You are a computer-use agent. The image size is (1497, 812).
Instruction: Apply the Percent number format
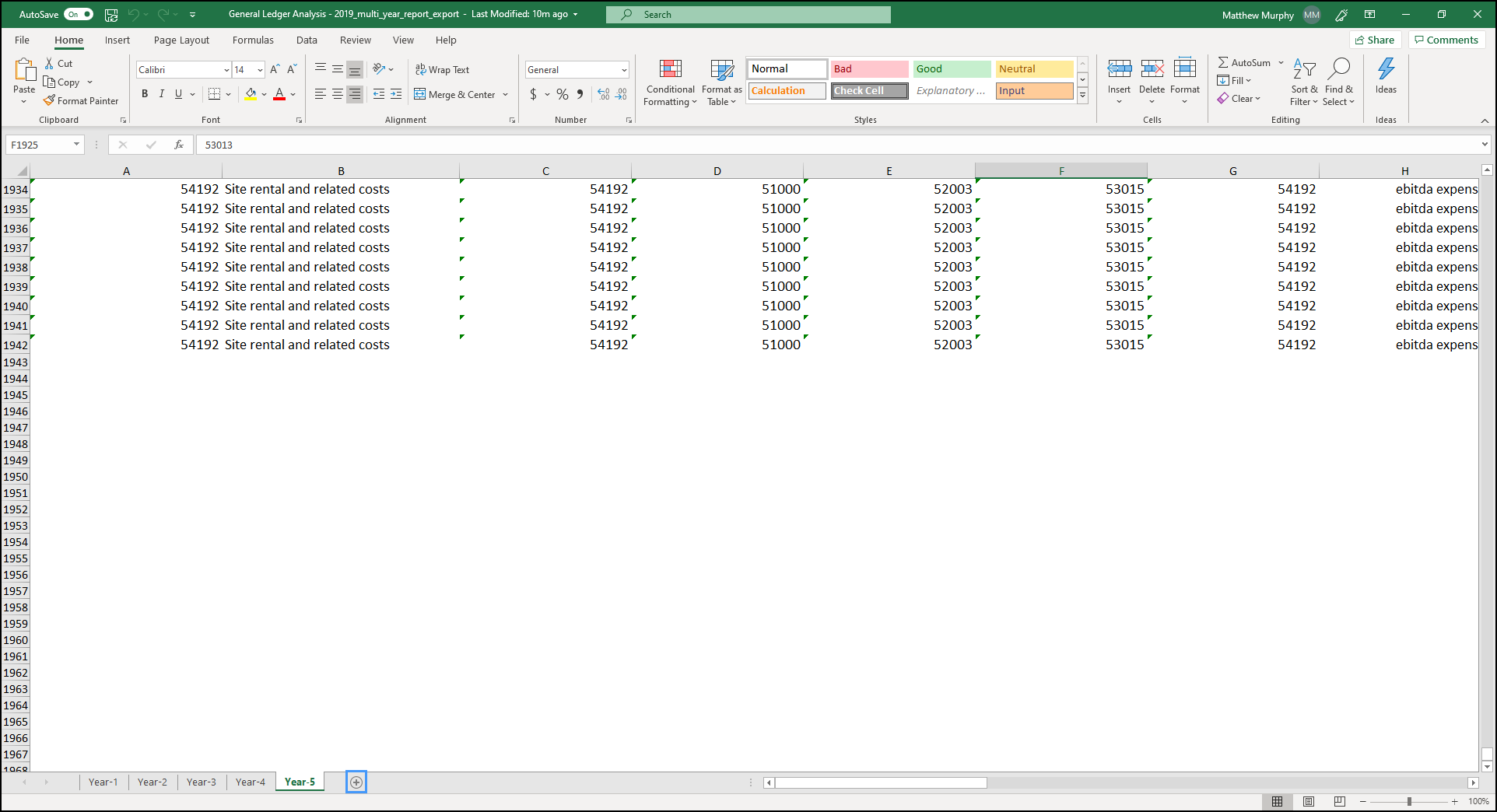click(x=562, y=94)
